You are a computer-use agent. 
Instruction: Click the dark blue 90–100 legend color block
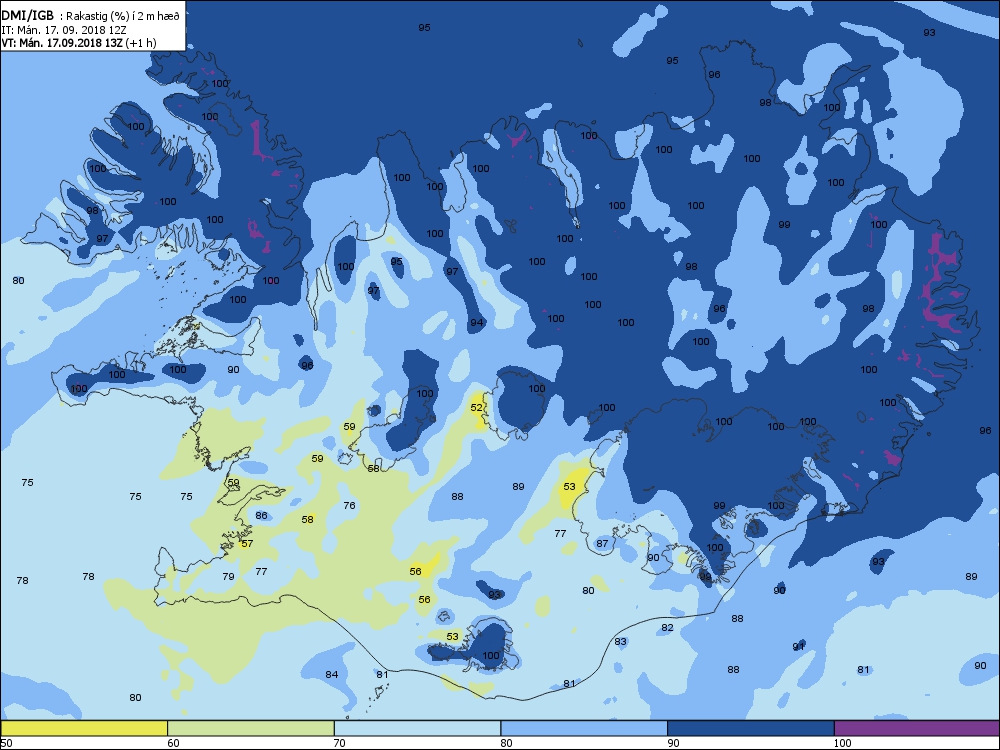click(751, 728)
